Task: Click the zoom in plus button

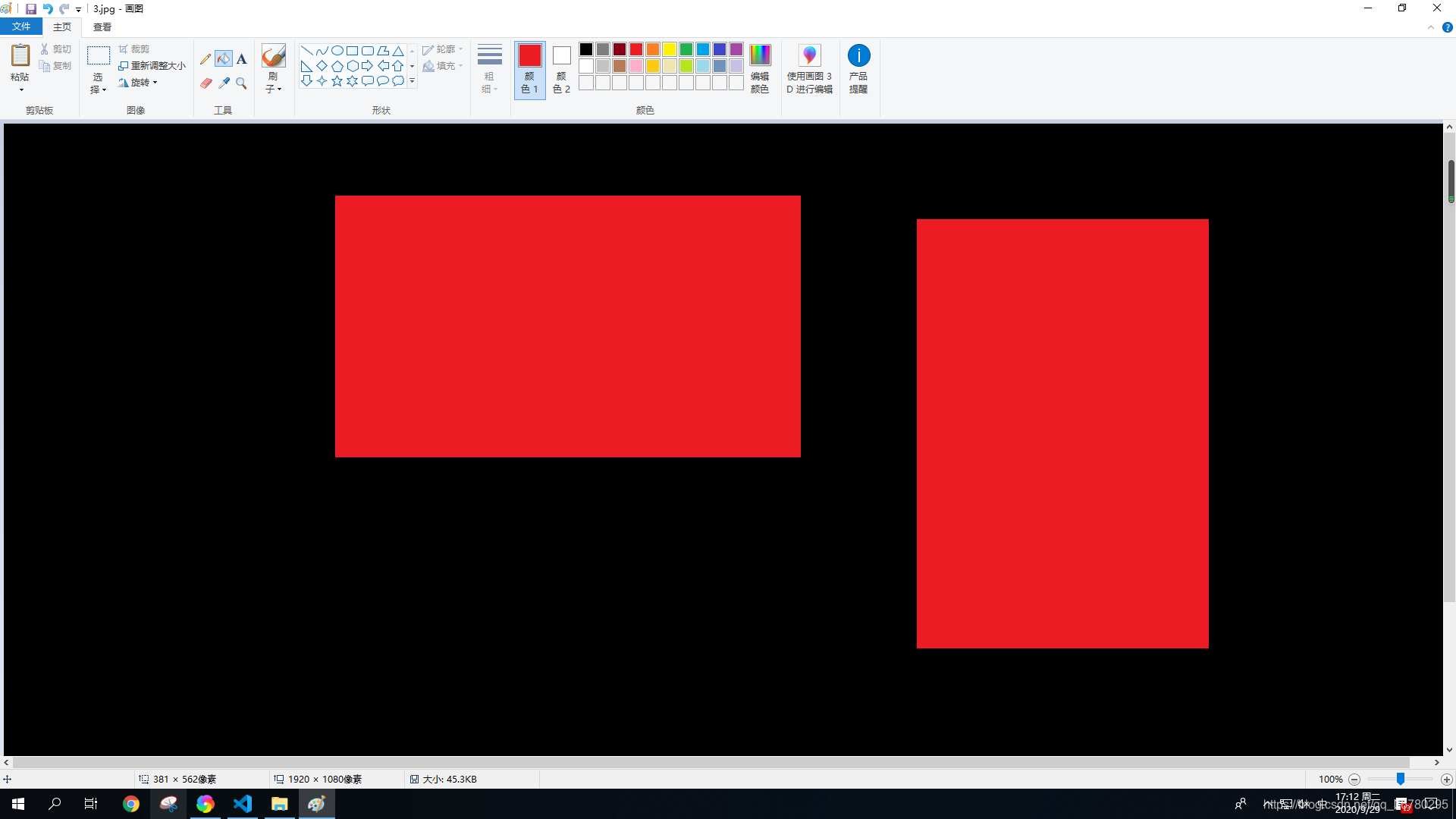Action: 1447,780
